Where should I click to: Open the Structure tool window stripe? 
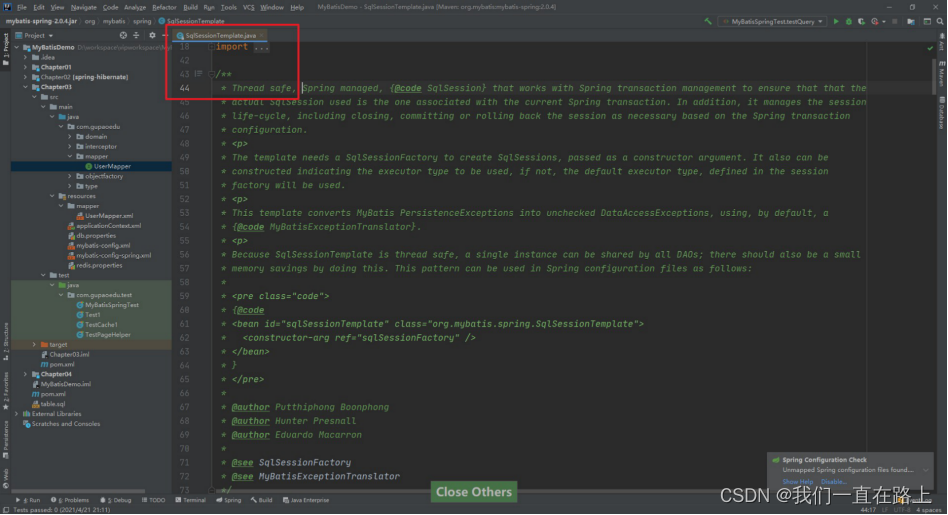[5, 343]
